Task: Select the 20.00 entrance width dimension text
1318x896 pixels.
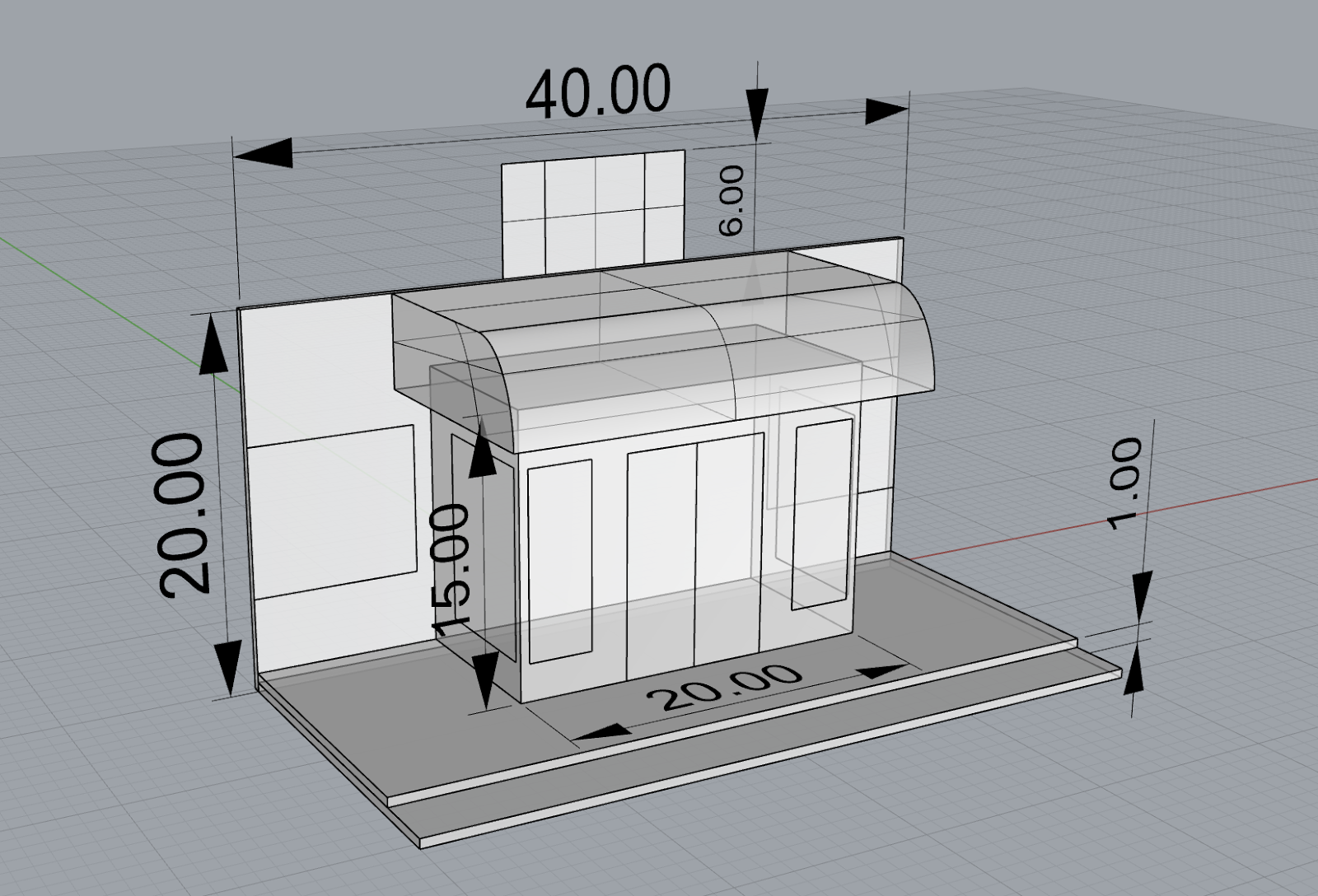Action: coord(726,686)
